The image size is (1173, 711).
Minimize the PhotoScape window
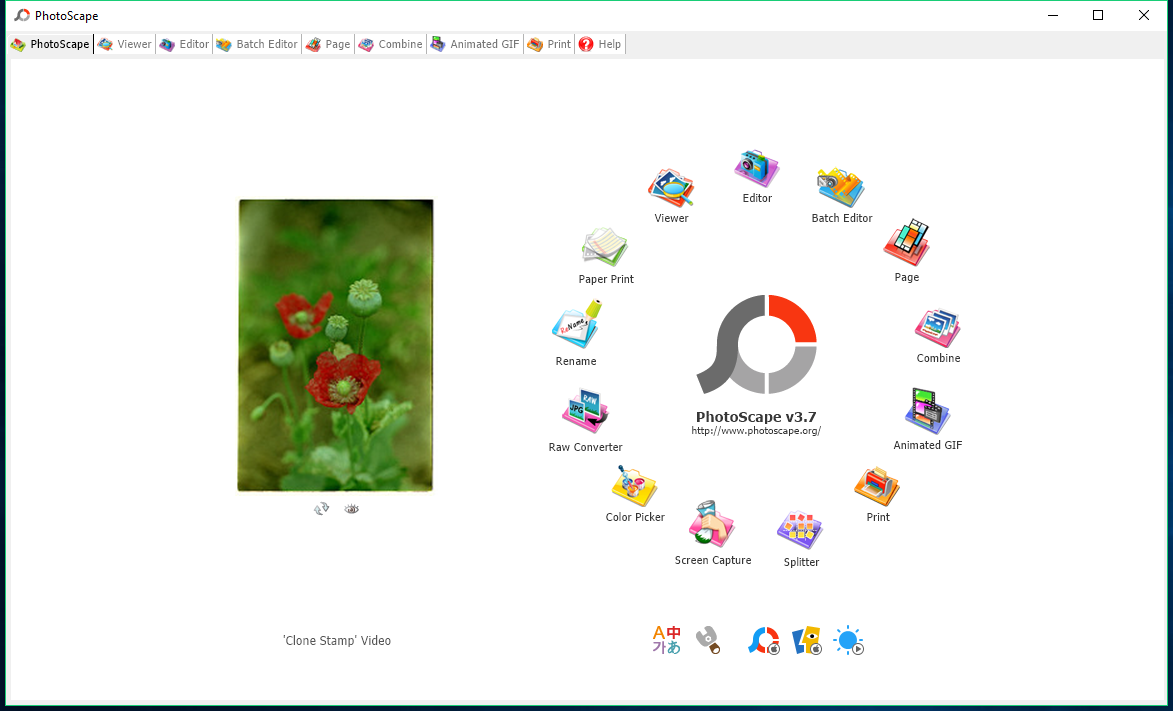(1053, 15)
